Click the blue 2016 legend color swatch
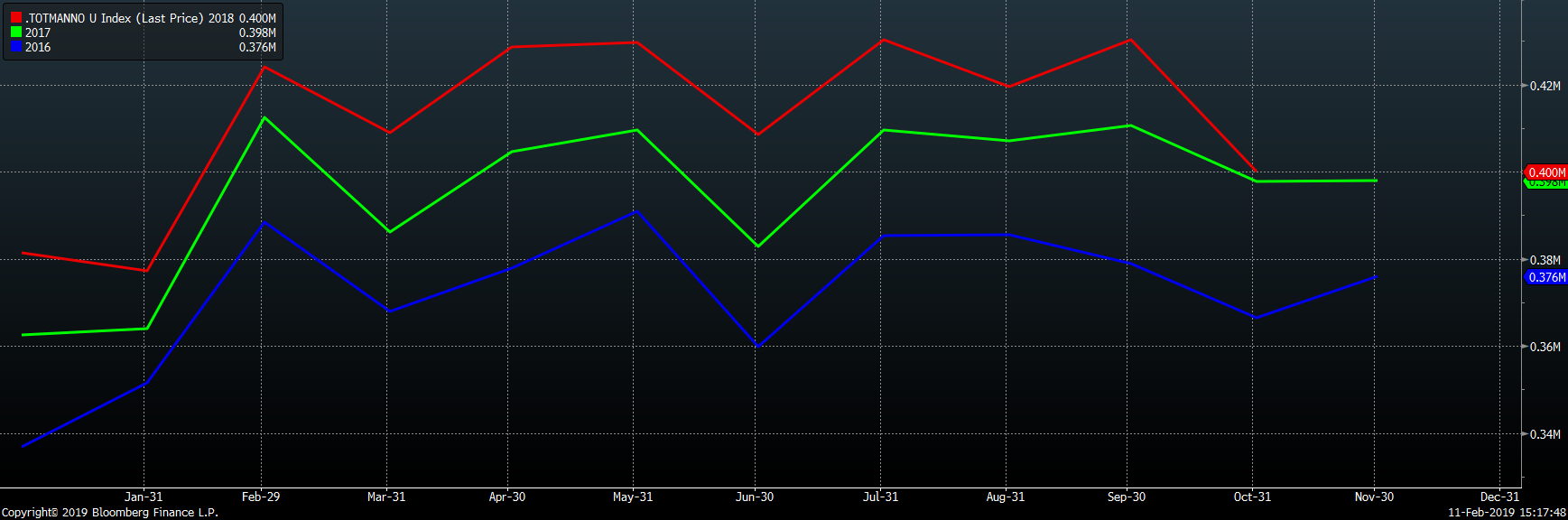 click(15, 47)
